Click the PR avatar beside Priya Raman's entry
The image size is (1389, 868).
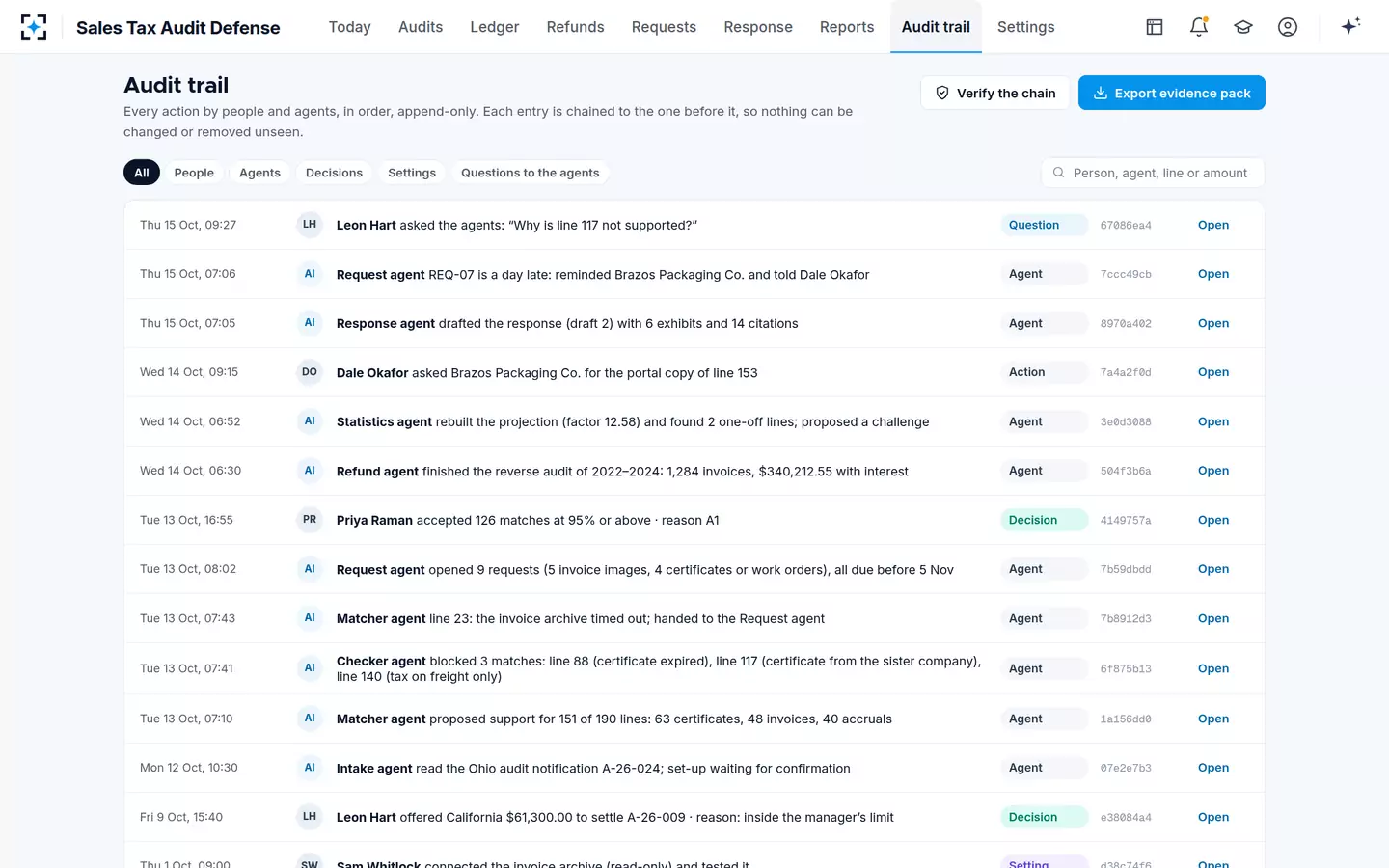[310, 520]
